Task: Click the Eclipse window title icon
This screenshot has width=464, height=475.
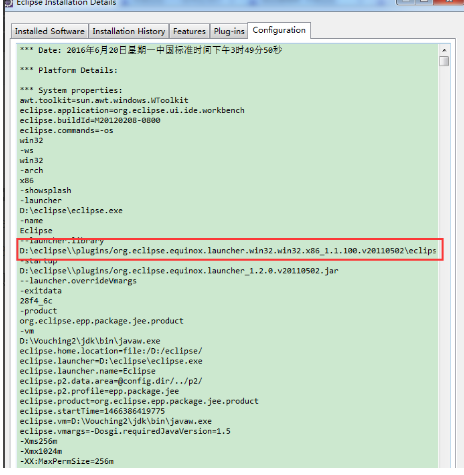Action: coord(9,3)
